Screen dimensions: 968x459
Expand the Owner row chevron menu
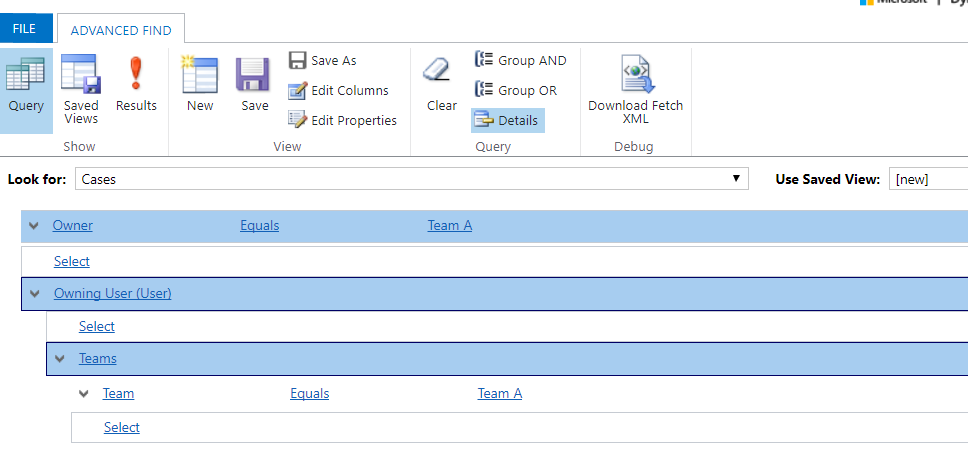click(34, 226)
